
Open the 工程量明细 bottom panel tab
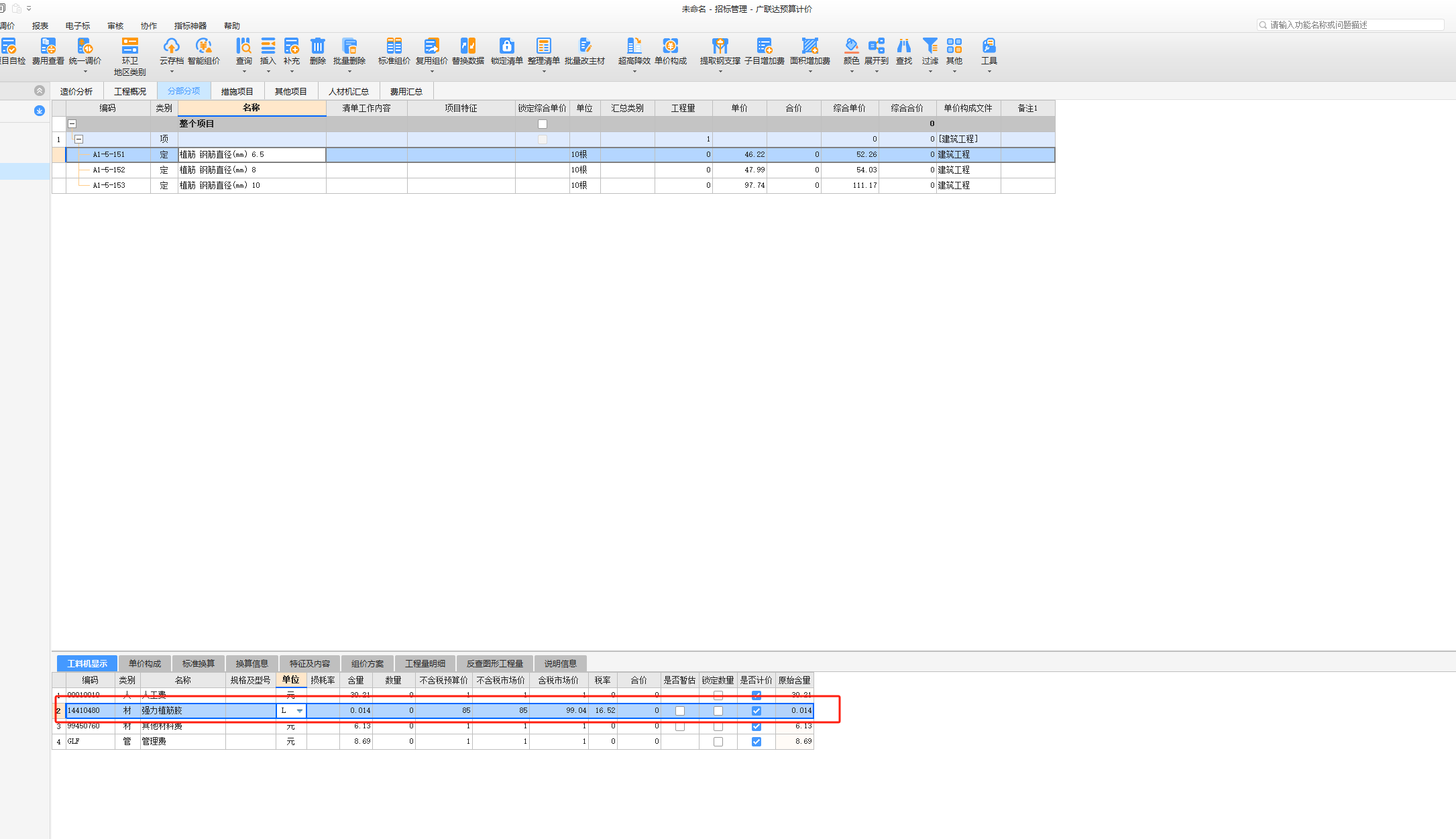coord(425,664)
